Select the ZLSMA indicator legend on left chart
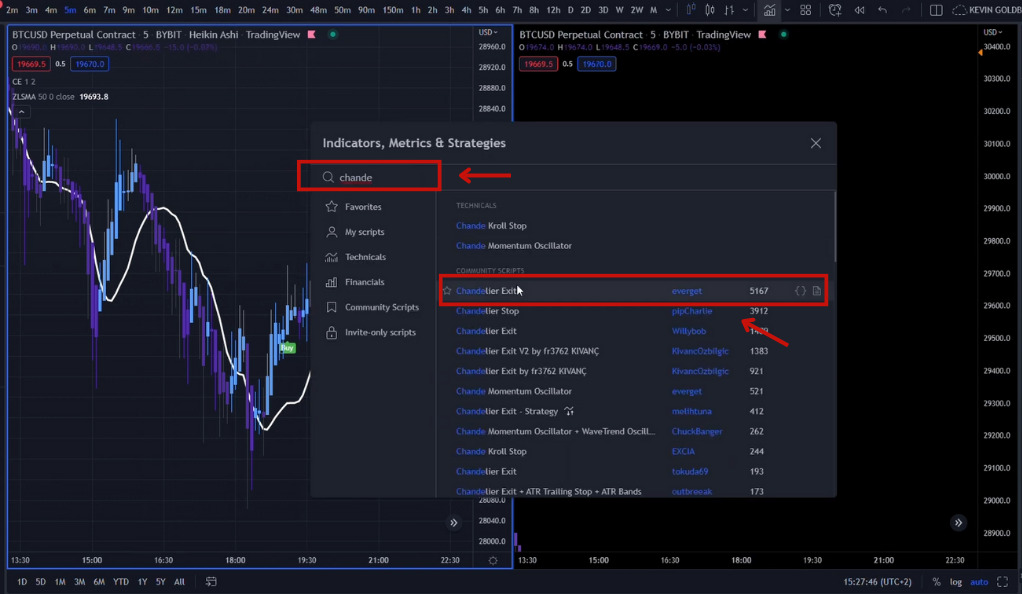 coord(61,97)
